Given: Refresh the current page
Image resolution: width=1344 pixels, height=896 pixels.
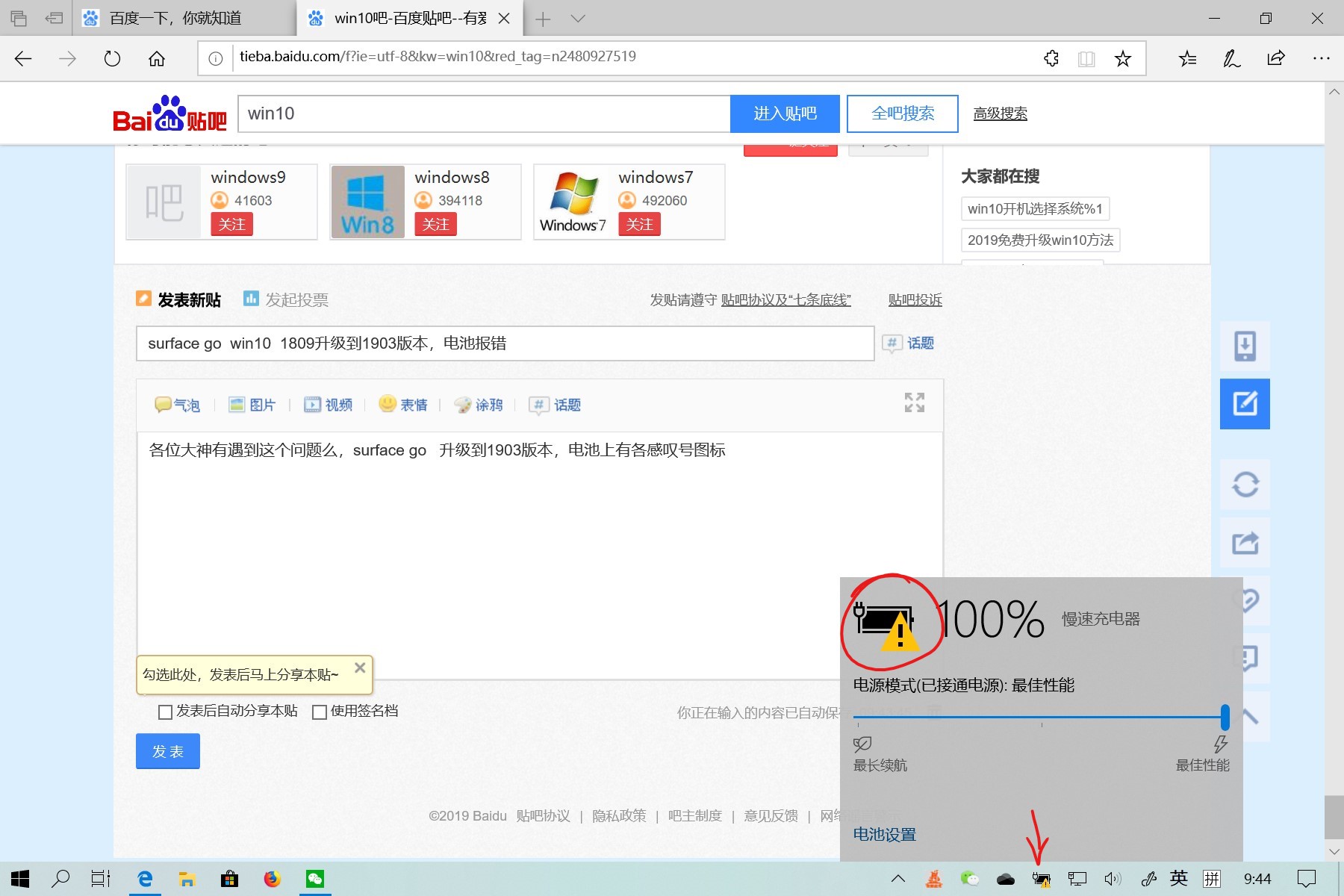Looking at the screenshot, I should point(112,59).
